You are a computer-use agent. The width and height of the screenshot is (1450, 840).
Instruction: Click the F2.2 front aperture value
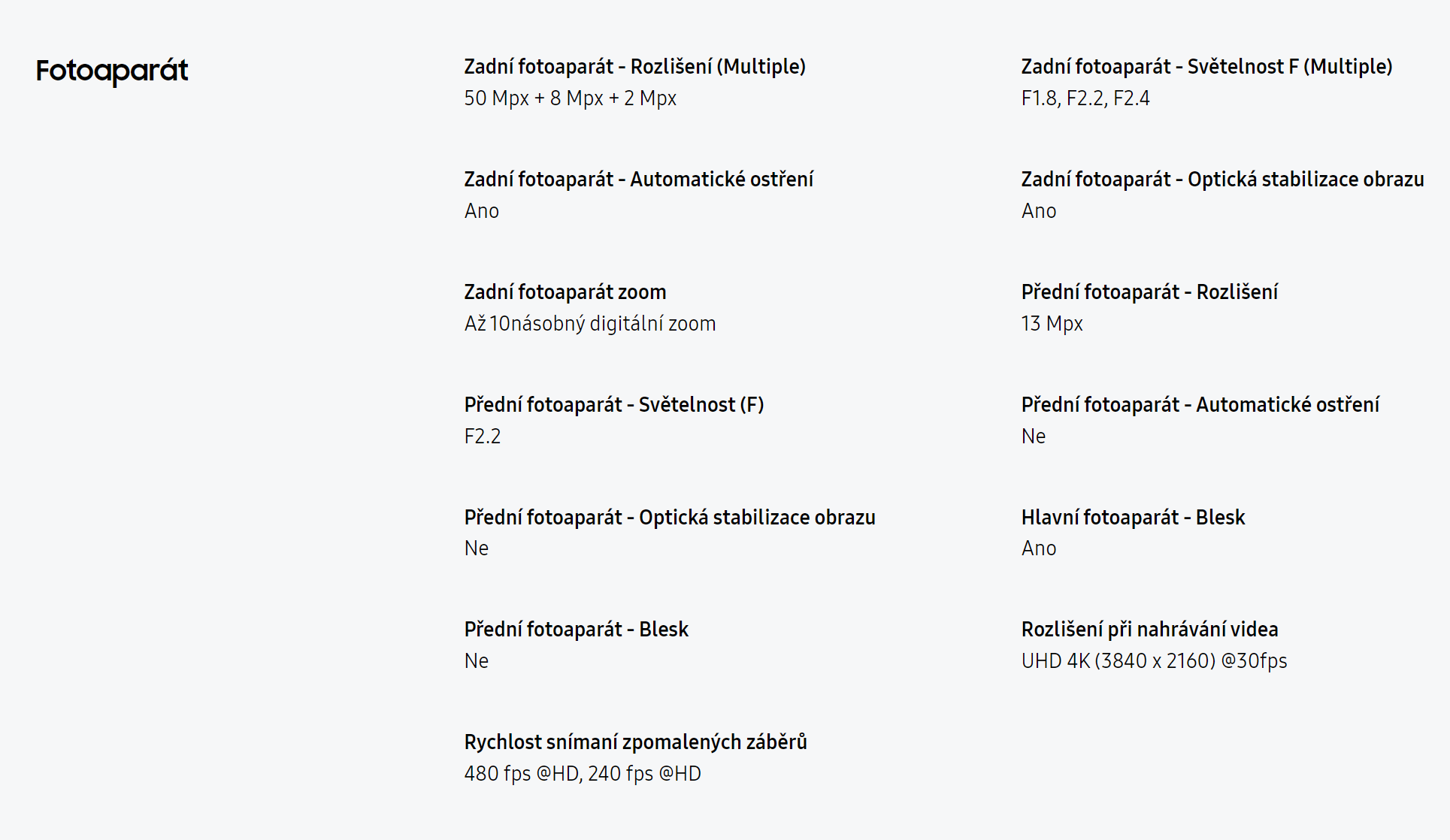tap(482, 437)
